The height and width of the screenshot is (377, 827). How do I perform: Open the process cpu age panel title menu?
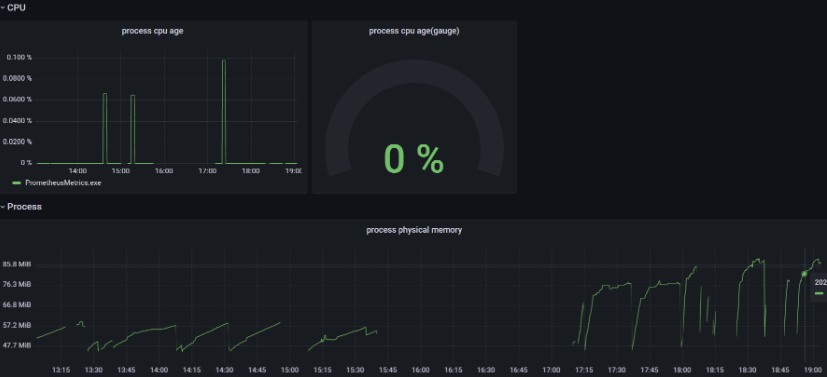[152, 31]
